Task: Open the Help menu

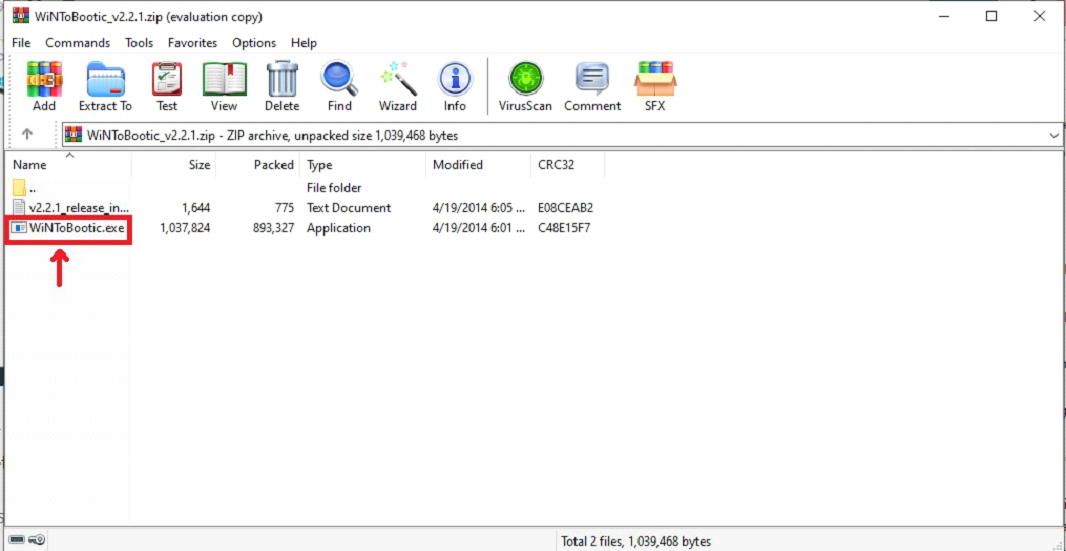Action: tap(304, 43)
